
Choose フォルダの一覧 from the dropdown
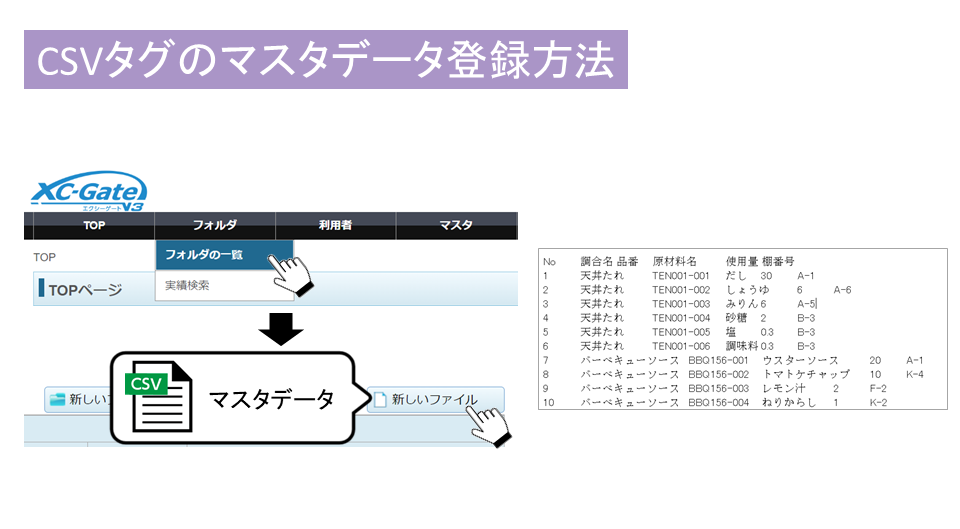click(x=204, y=255)
